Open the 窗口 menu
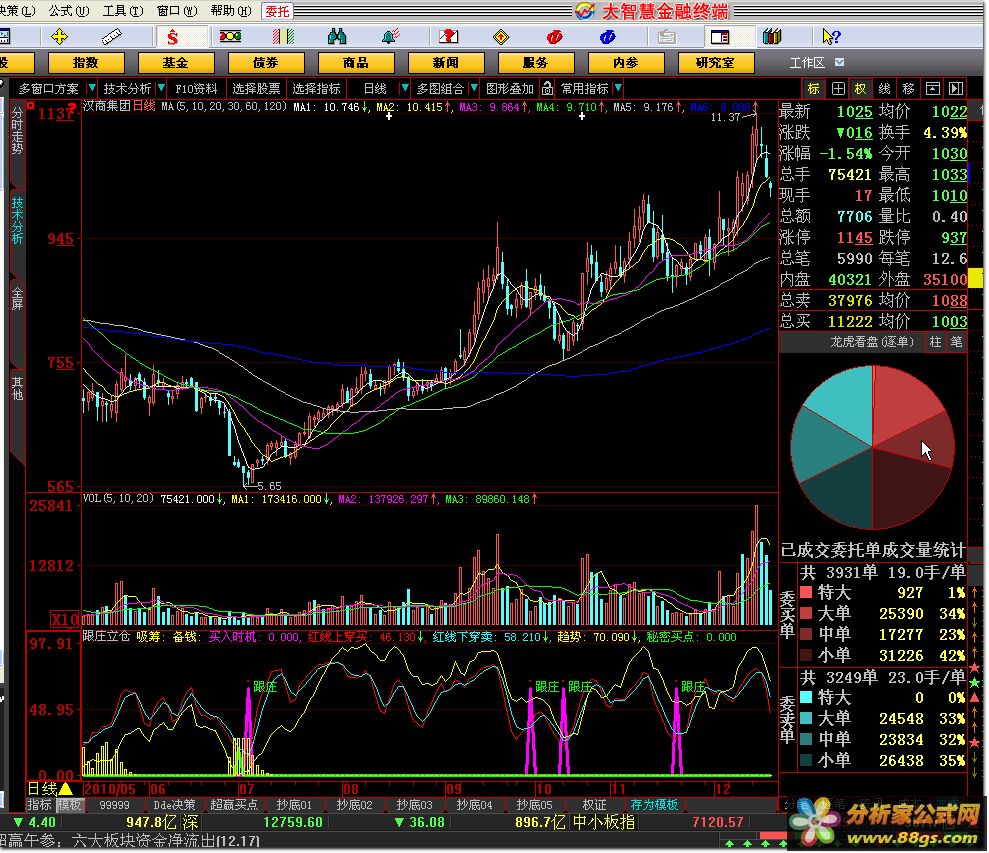This screenshot has width=989, height=853. pos(177,11)
